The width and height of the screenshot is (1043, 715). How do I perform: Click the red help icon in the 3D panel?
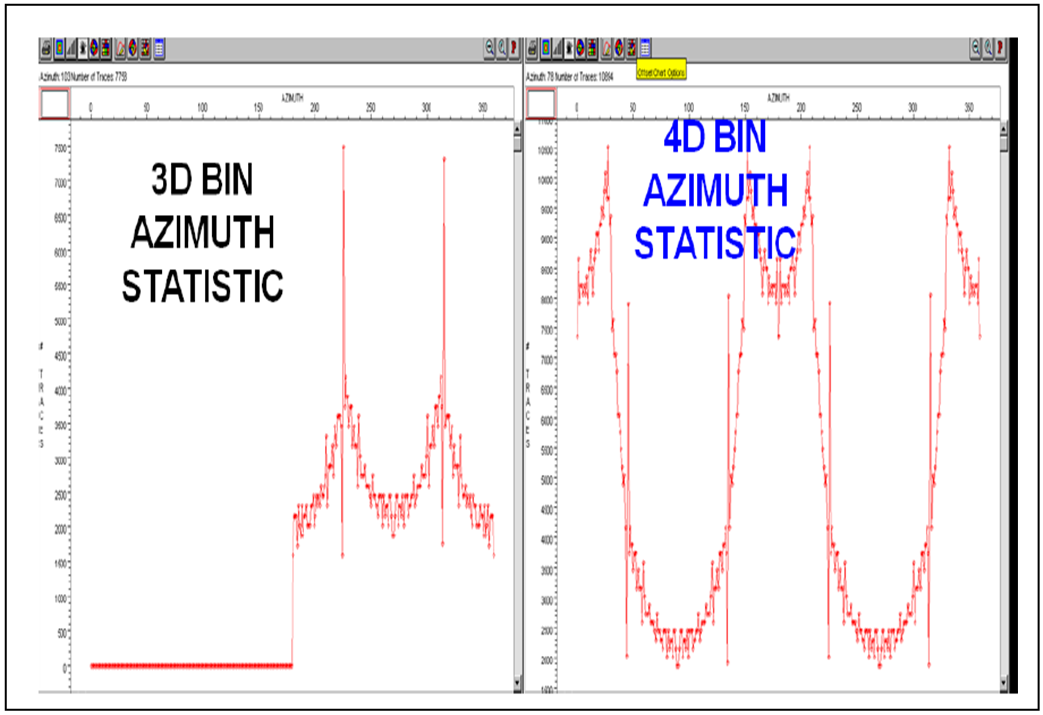pyautogui.click(x=514, y=47)
